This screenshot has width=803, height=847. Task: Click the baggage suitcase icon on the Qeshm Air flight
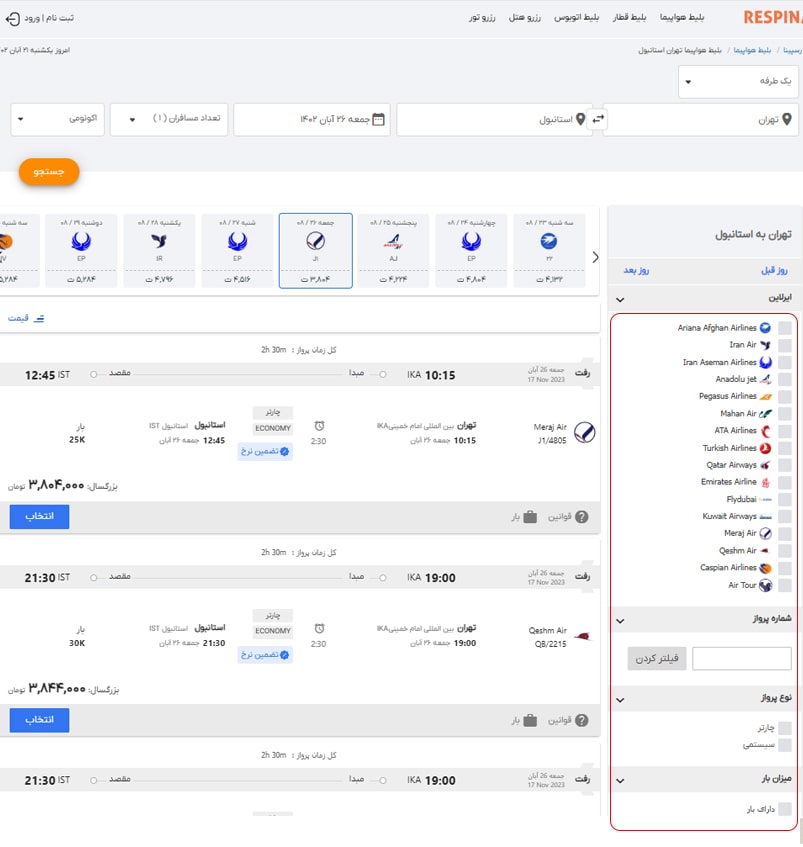(530, 719)
